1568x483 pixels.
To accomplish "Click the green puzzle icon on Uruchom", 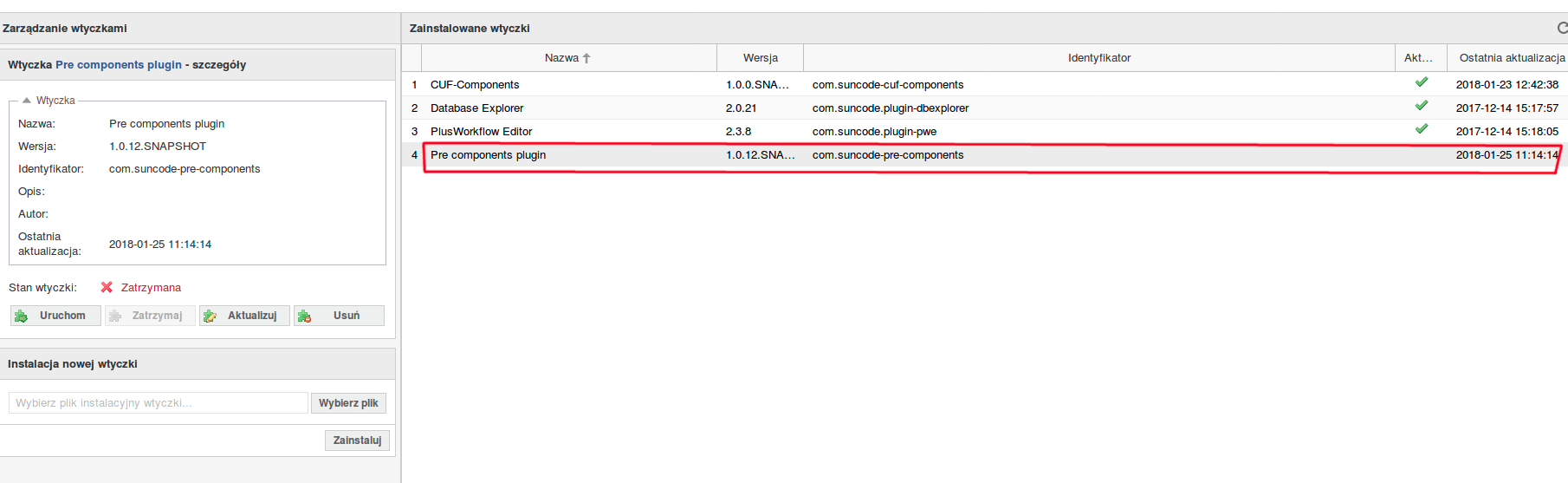I will [x=21, y=316].
